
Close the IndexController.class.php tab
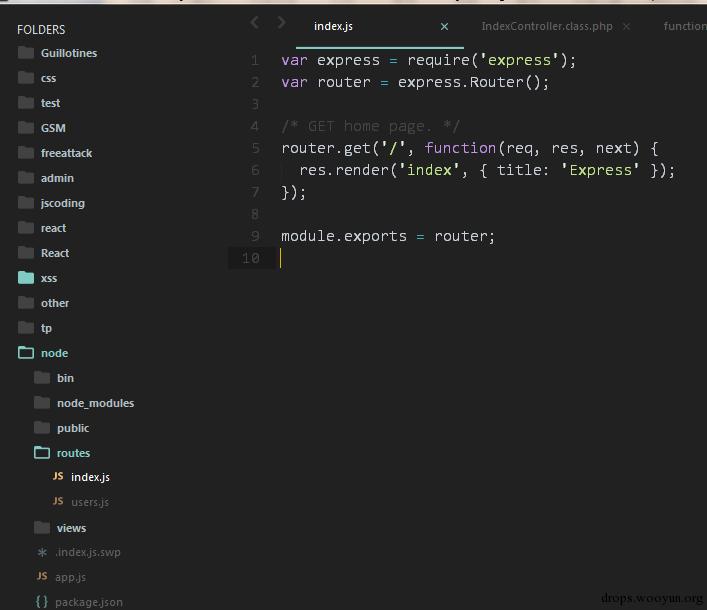626,27
